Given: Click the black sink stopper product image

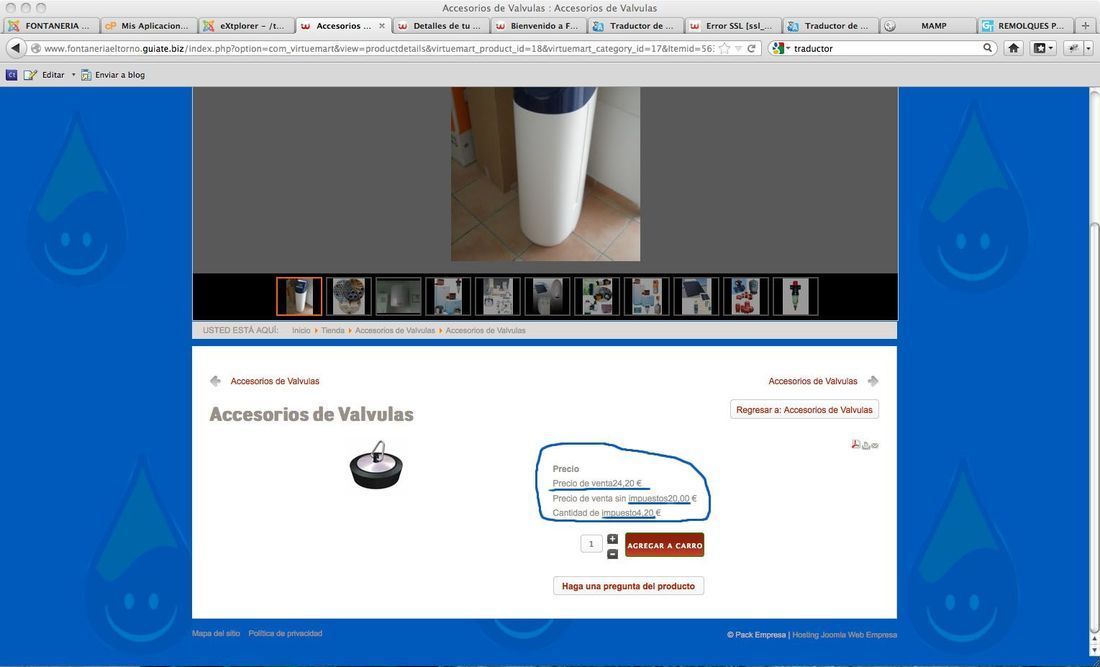Looking at the screenshot, I should (377, 465).
